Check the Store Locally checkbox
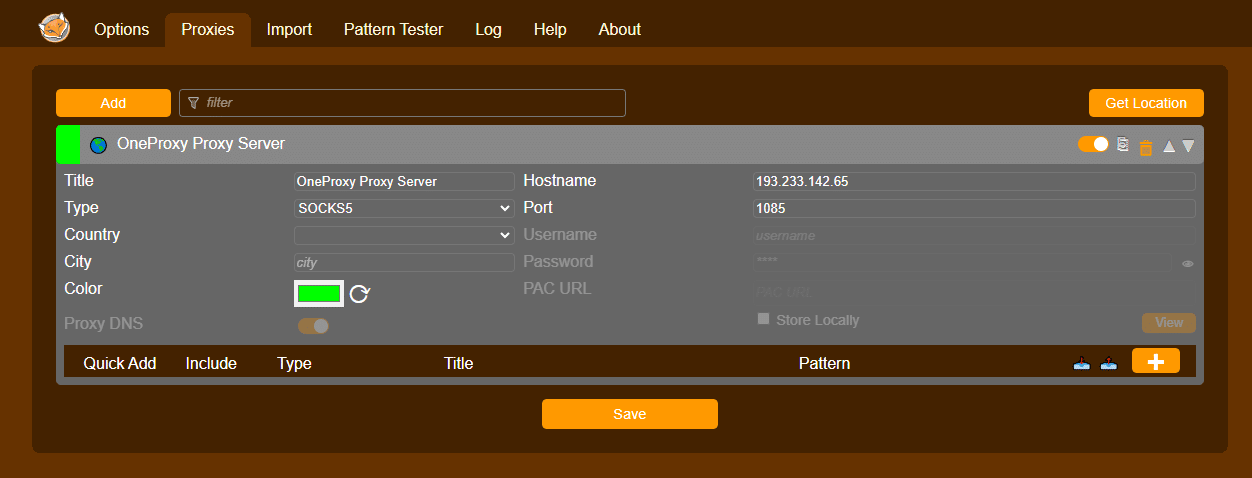 [x=764, y=319]
